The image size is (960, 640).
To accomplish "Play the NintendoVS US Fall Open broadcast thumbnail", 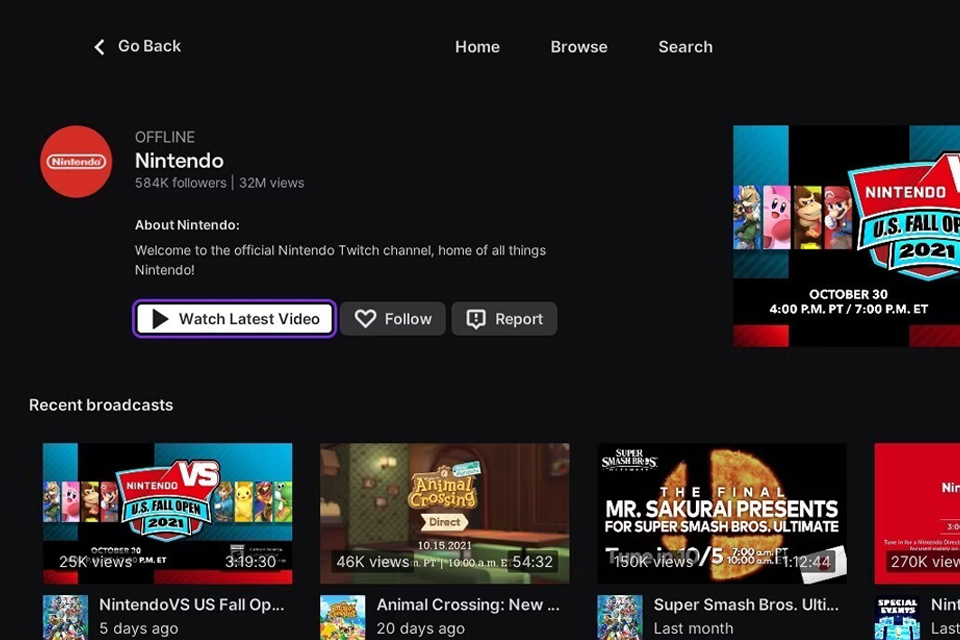I will [167, 513].
